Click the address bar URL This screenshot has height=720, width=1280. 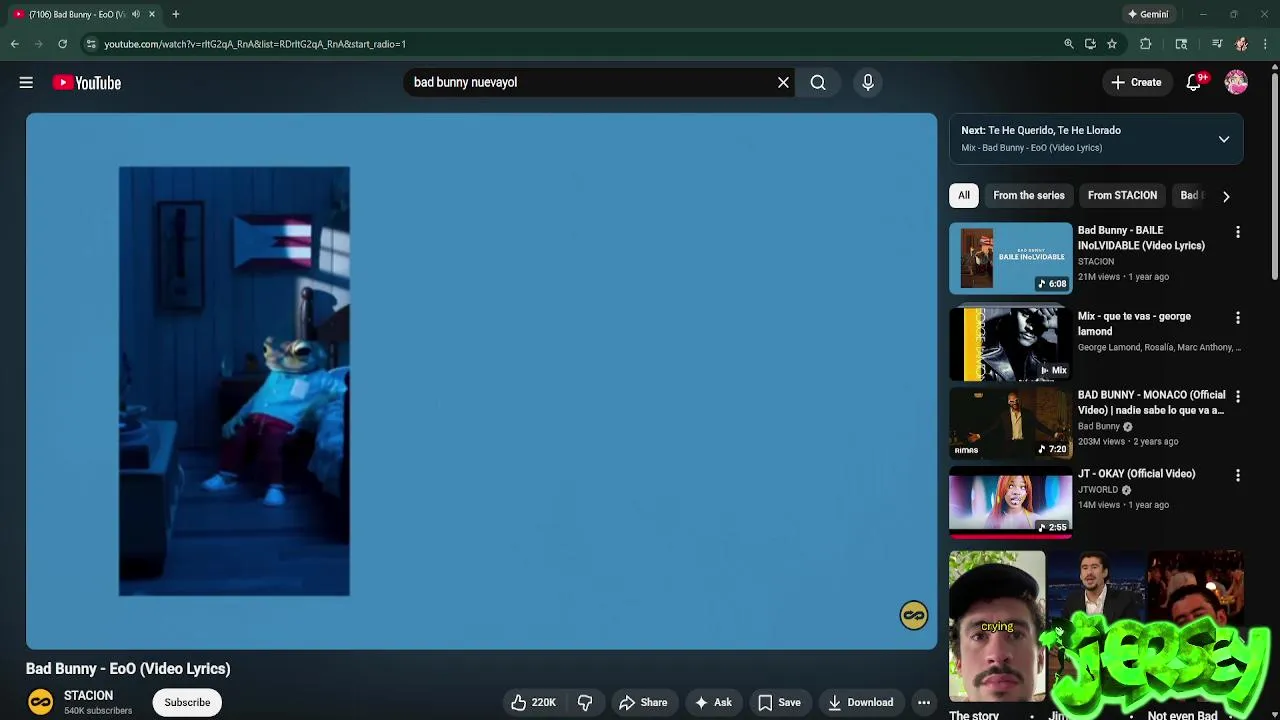click(255, 44)
